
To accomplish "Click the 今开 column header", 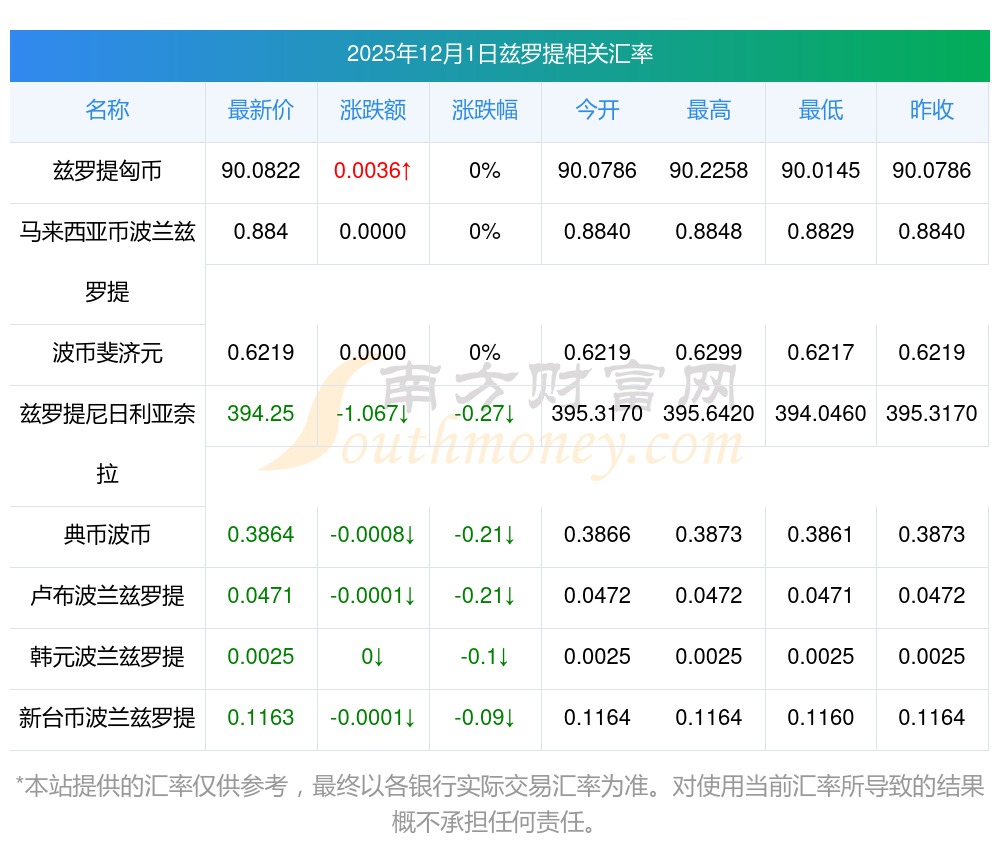I will tap(597, 110).
